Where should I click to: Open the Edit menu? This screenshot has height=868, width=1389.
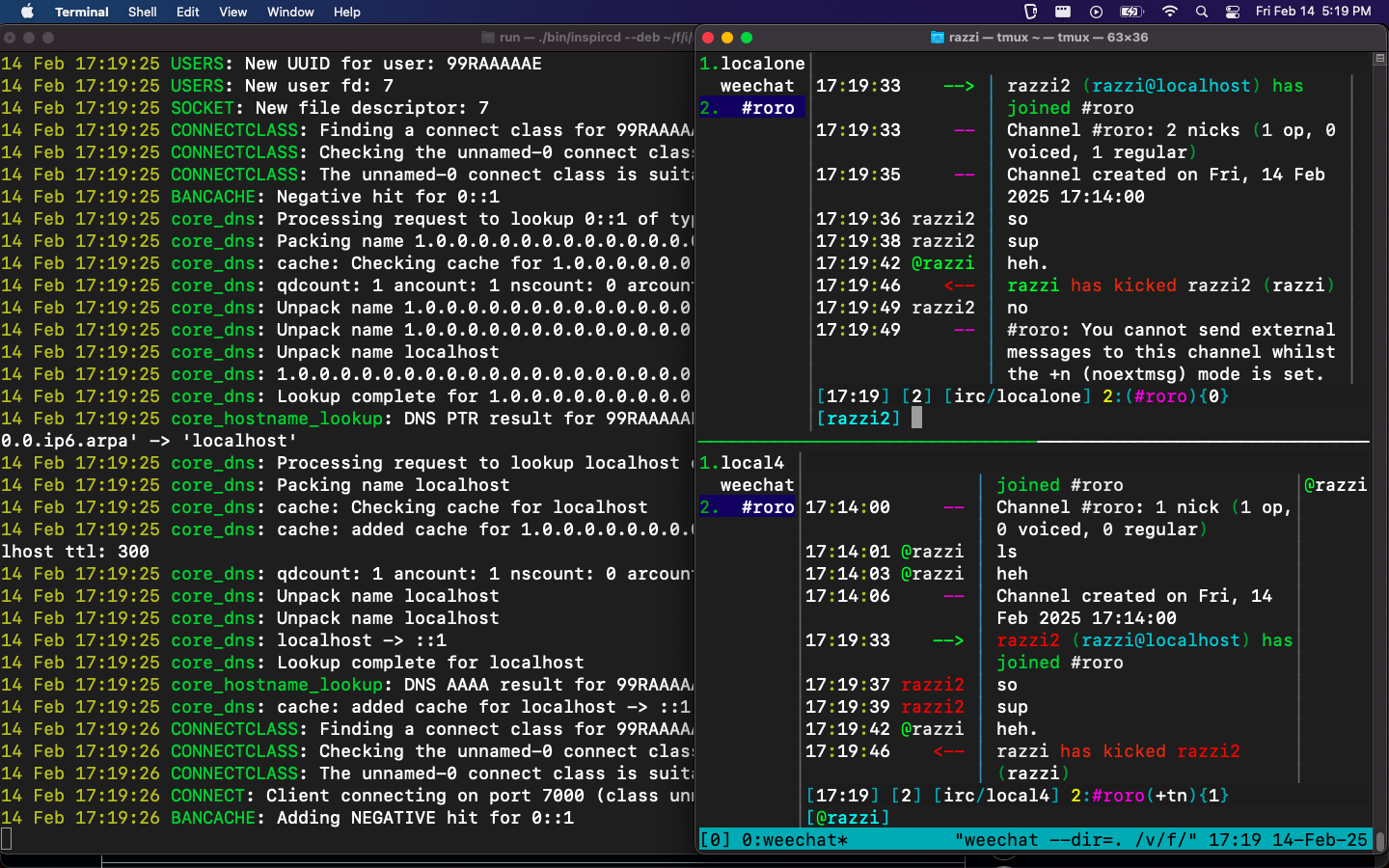tap(187, 12)
